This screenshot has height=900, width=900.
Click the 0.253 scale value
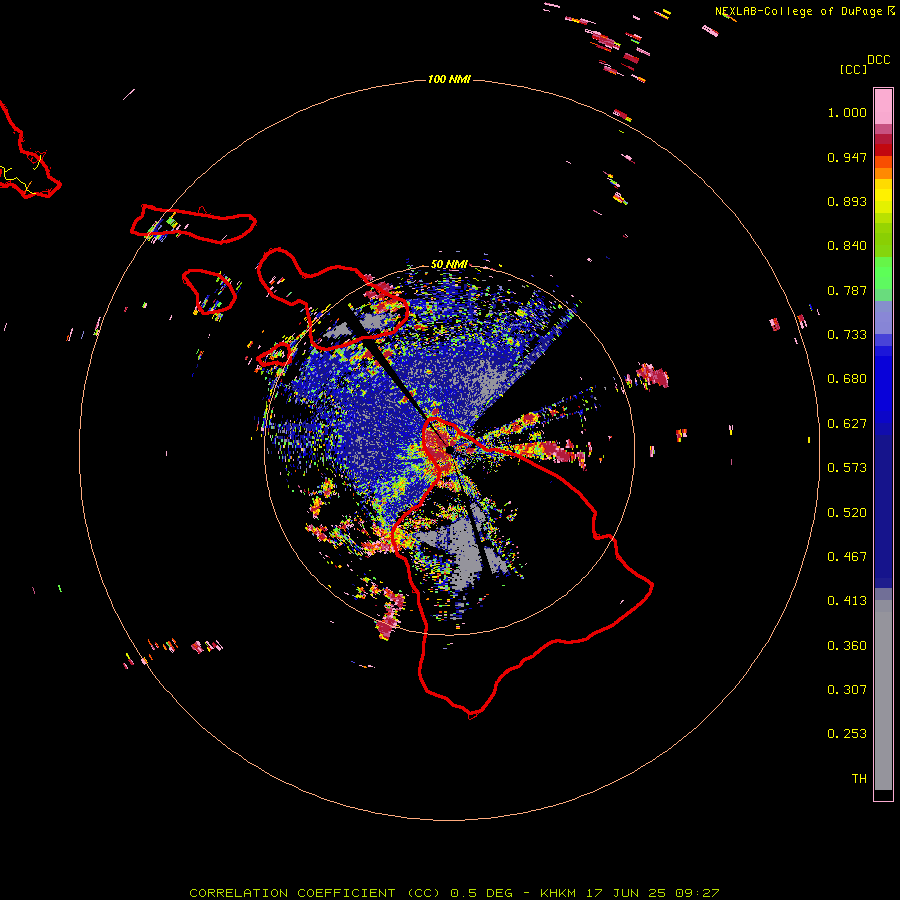click(847, 734)
